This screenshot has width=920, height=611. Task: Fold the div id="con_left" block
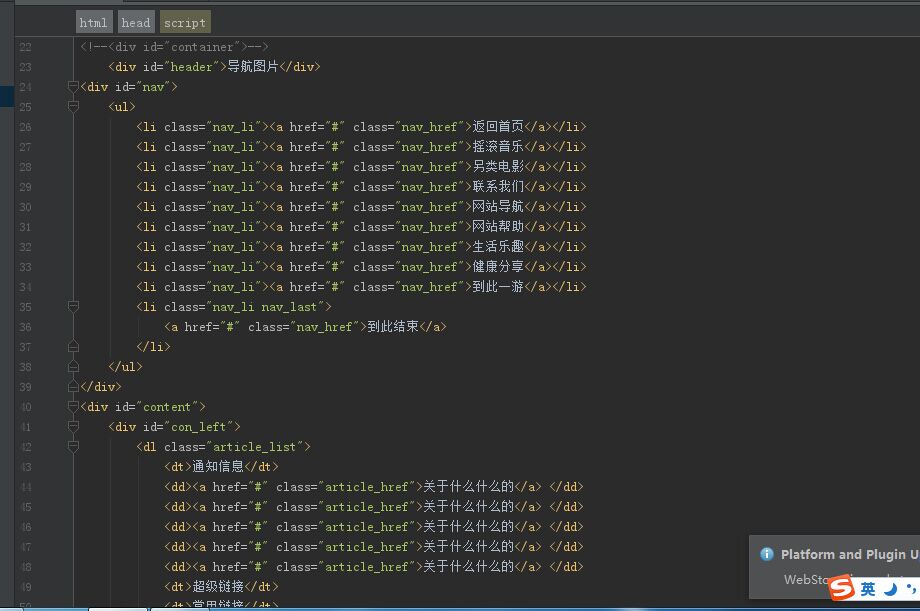tap(73, 427)
